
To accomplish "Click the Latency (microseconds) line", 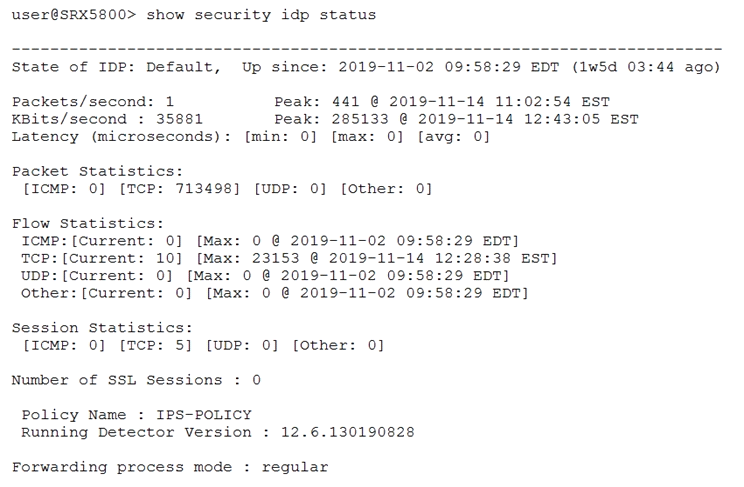I will [251, 137].
